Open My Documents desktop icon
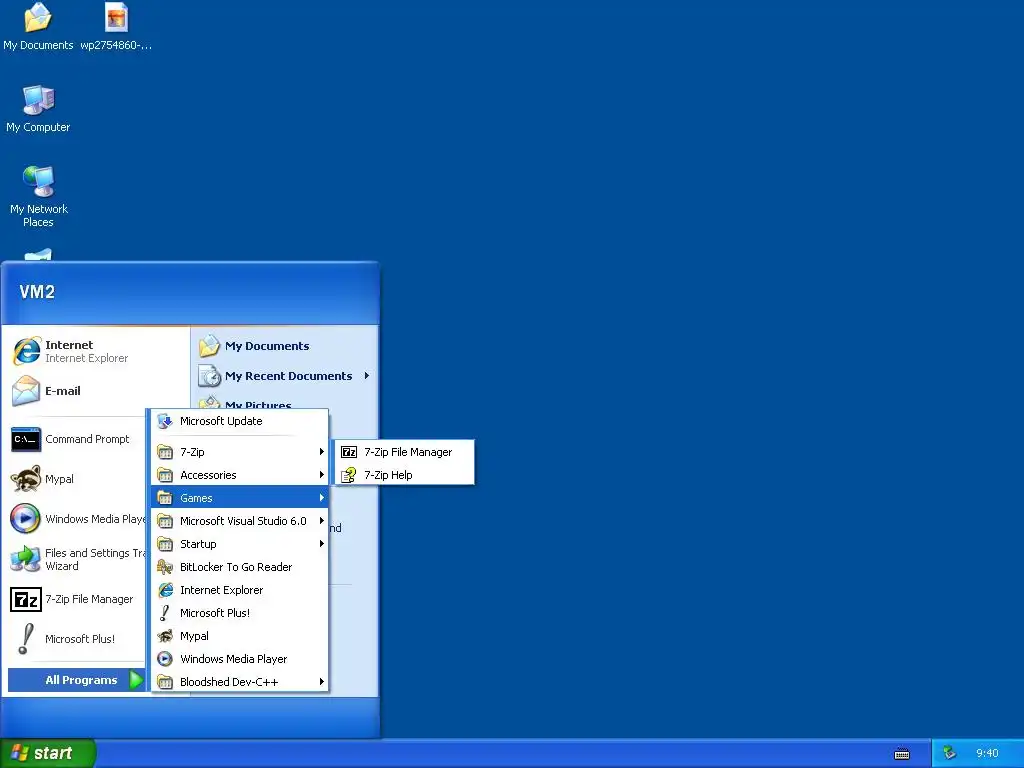Image resolution: width=1024 pixels, height=768 pixels. pos(38,27)
